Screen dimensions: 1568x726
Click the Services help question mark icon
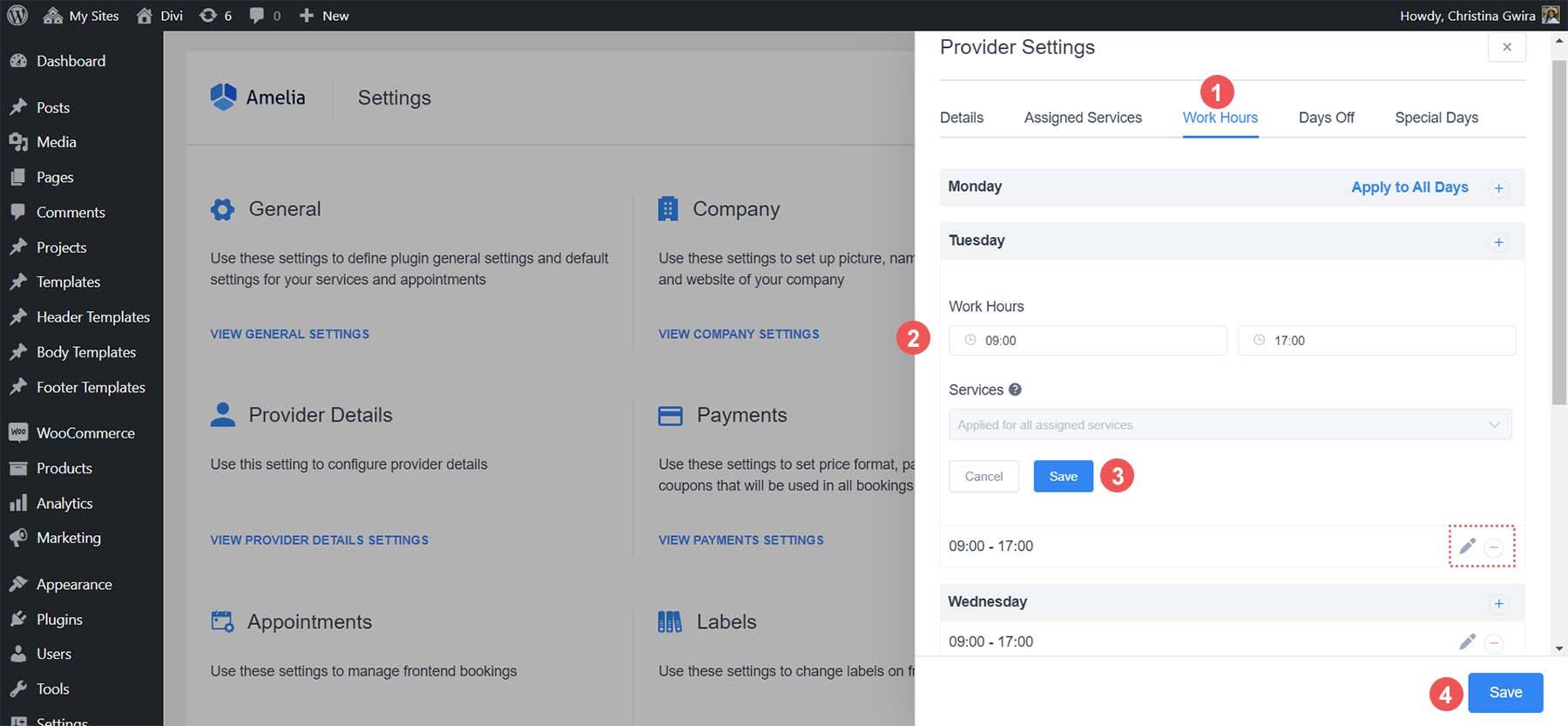point(1015,390)
